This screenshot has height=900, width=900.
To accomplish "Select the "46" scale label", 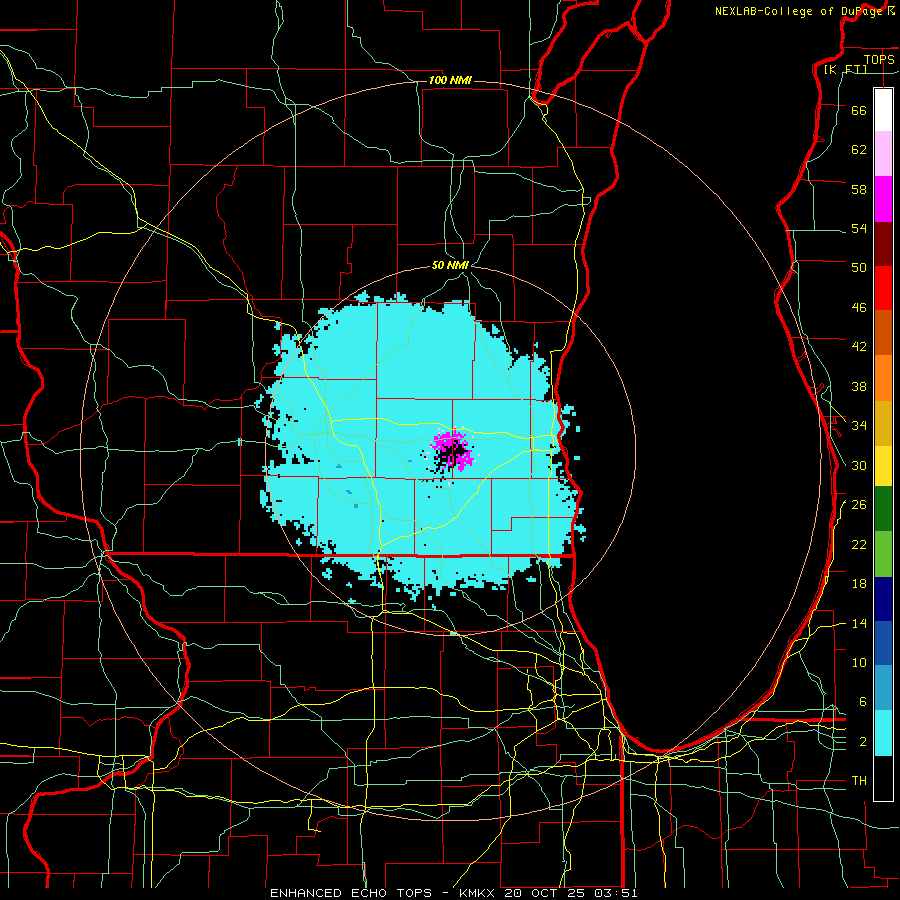I will (859, 308).
